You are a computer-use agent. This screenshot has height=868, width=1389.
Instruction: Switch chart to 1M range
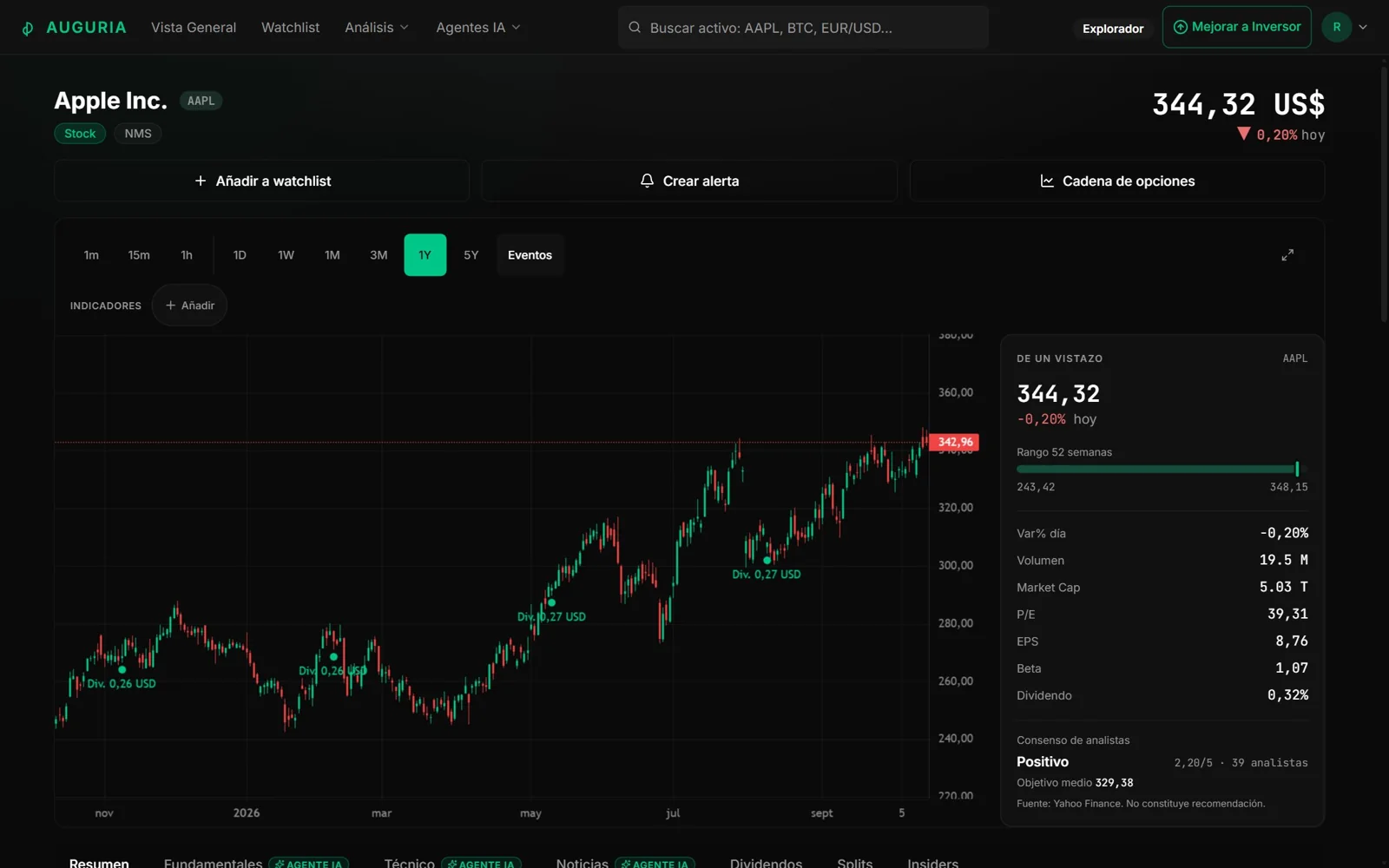coord(332,255)
